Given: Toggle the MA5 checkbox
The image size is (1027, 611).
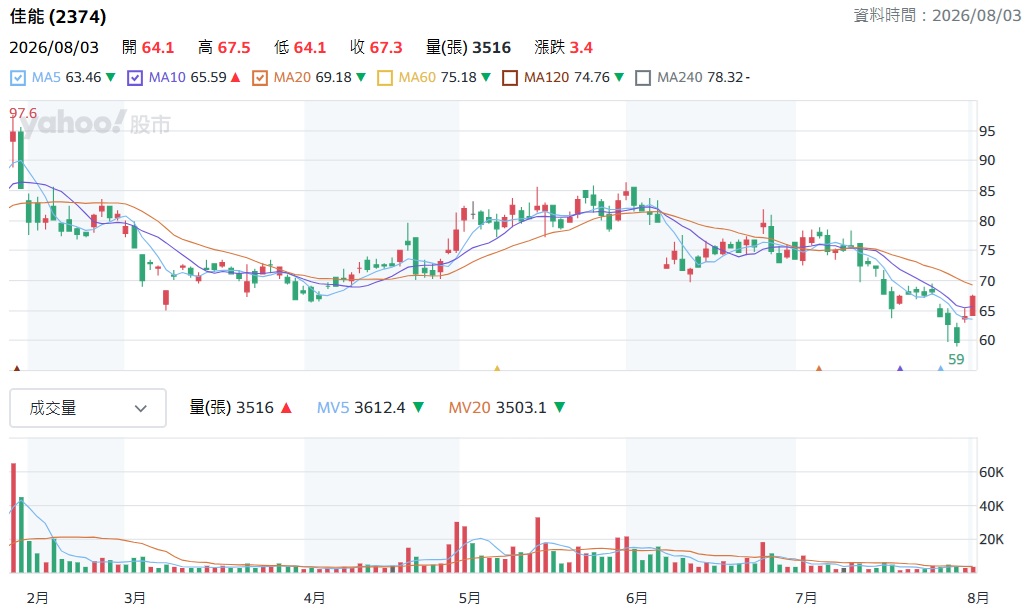Looking at the screenshot, I should point(18,78).
